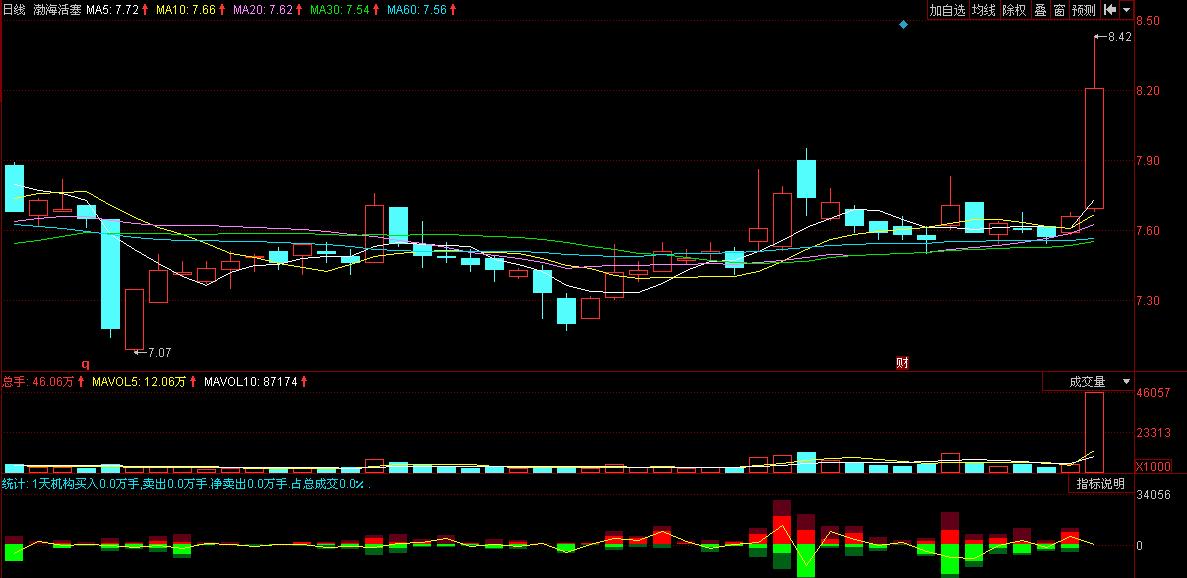
Task: Click the 23313 volume axis label
Action: point(1153,433)
